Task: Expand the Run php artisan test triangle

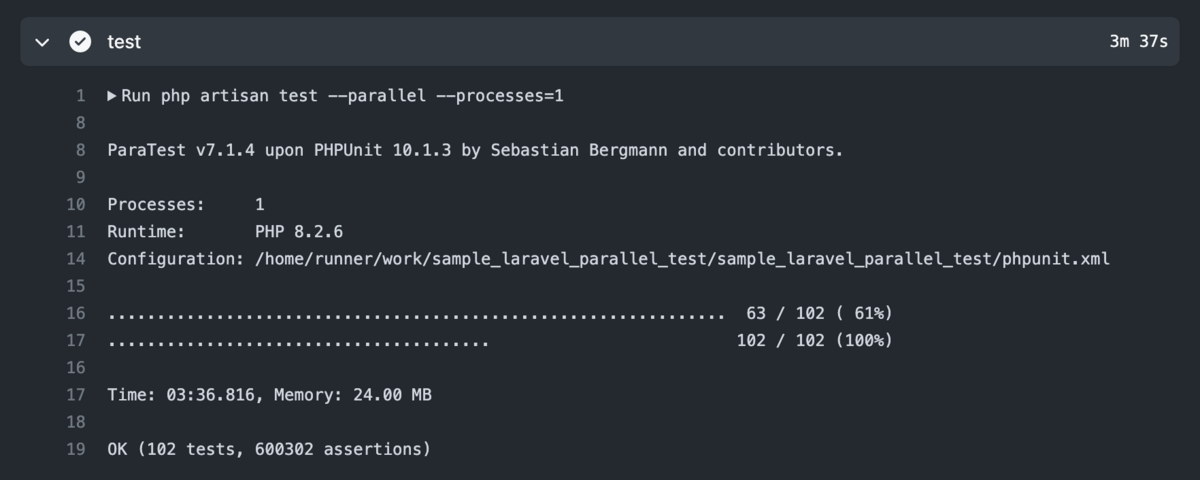Action: 112,96
